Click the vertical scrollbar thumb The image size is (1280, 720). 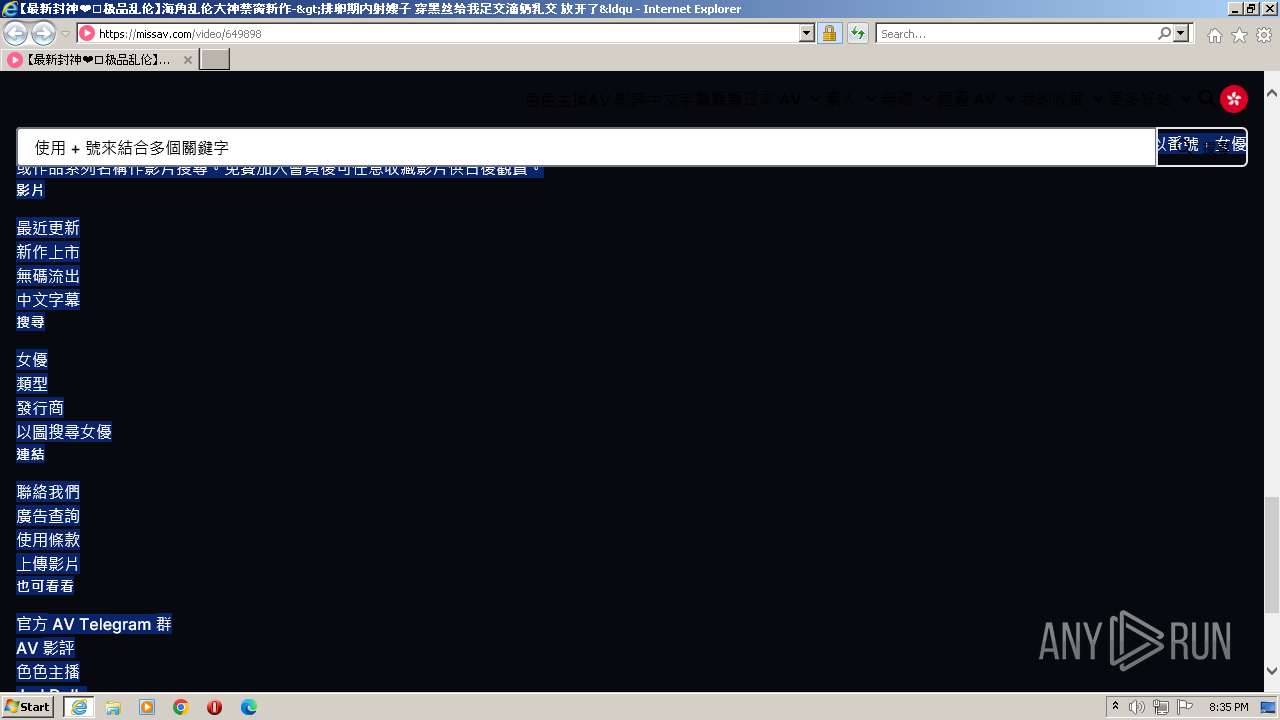(x=1271, y=553)
